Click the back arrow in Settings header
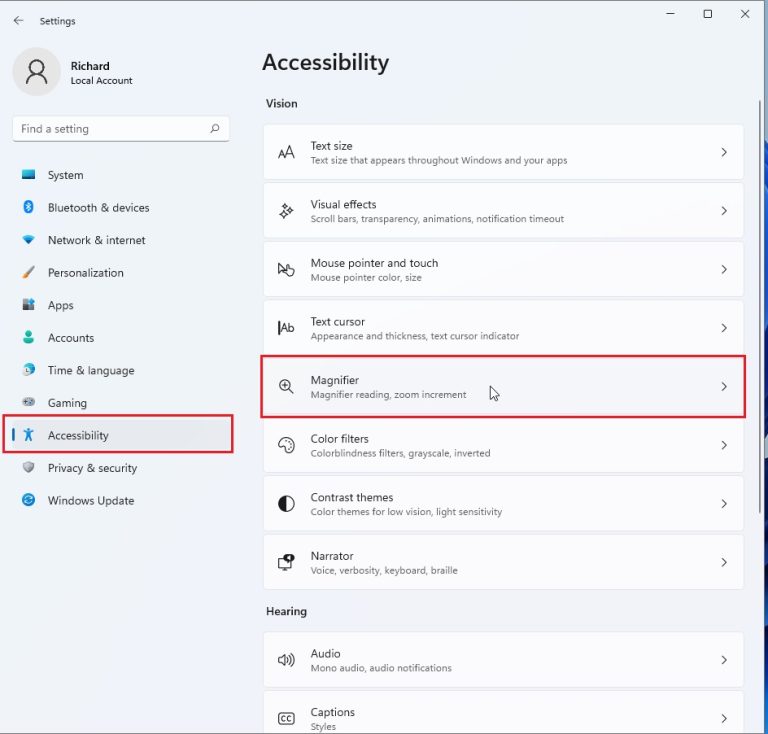Viewport: 768px width, 734px height. click(19, 21)
